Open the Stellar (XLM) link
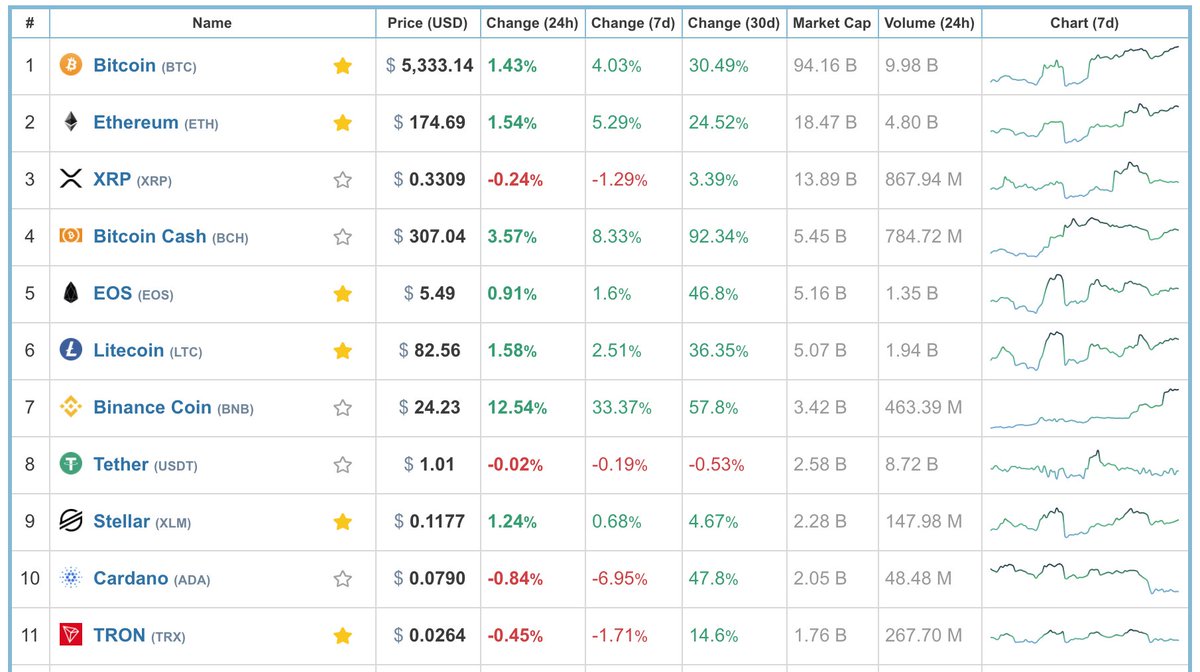The image size is (1200, 672). click(x=142, y=522)
